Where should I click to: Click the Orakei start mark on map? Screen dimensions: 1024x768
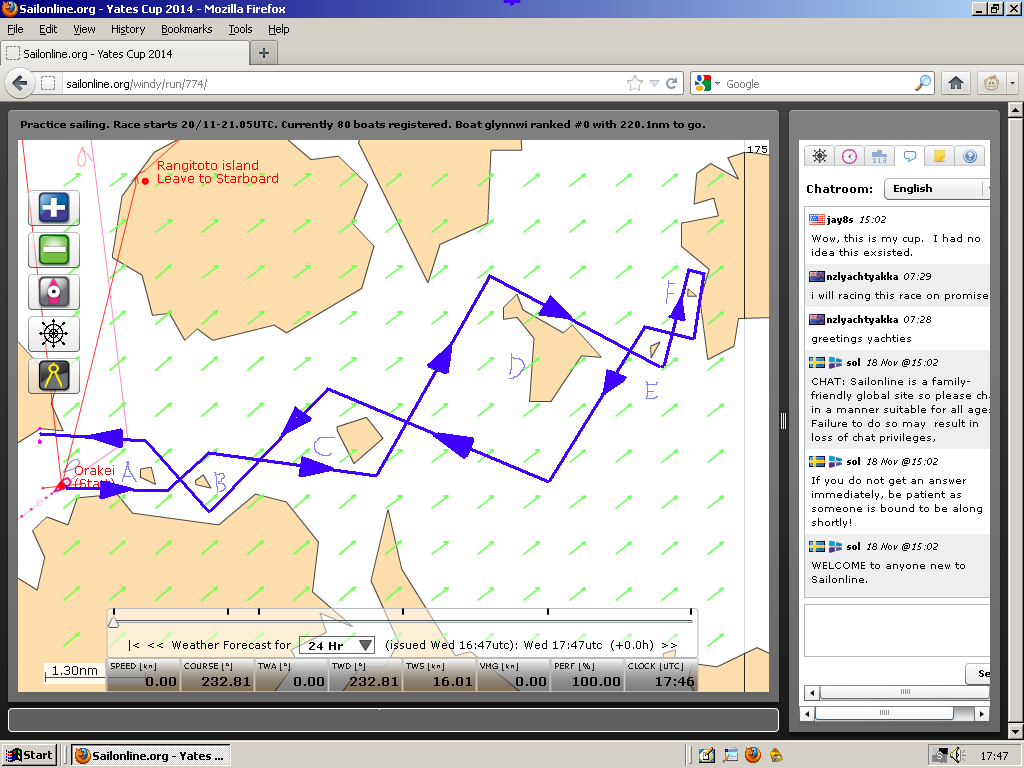click(63, 484)
